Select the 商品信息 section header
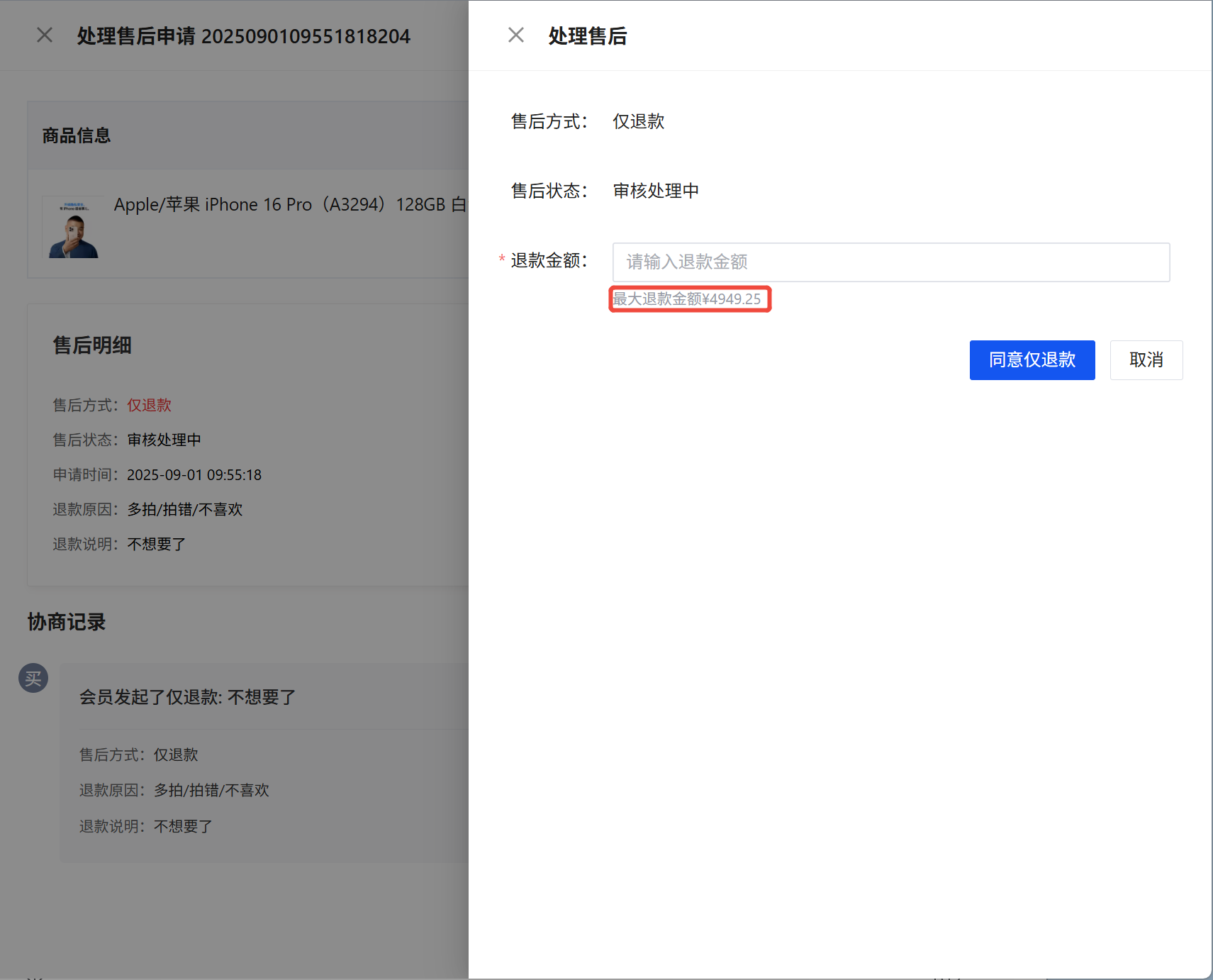Viewport: 1213px width, 980px height. [77, 135]
